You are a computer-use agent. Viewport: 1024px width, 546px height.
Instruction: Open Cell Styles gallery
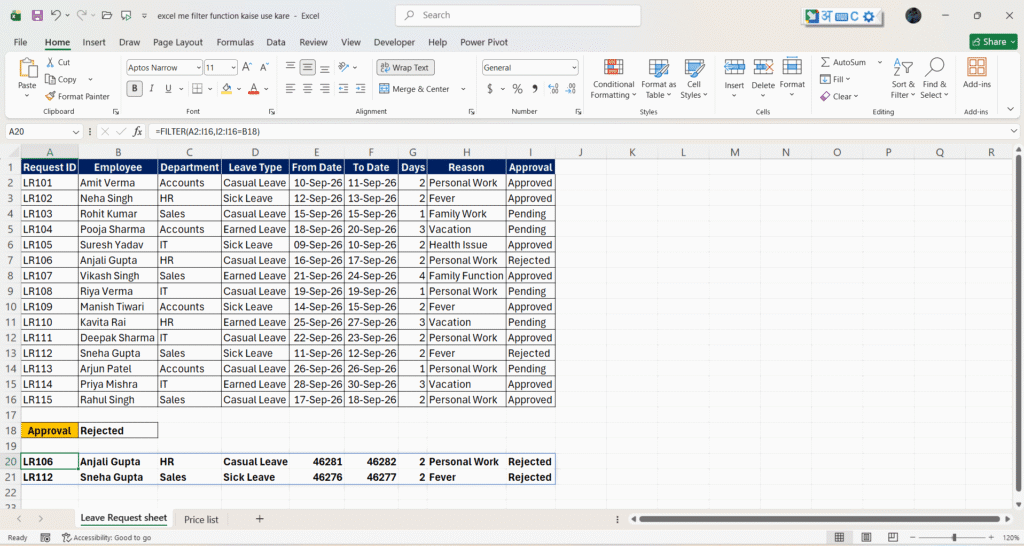694,78
